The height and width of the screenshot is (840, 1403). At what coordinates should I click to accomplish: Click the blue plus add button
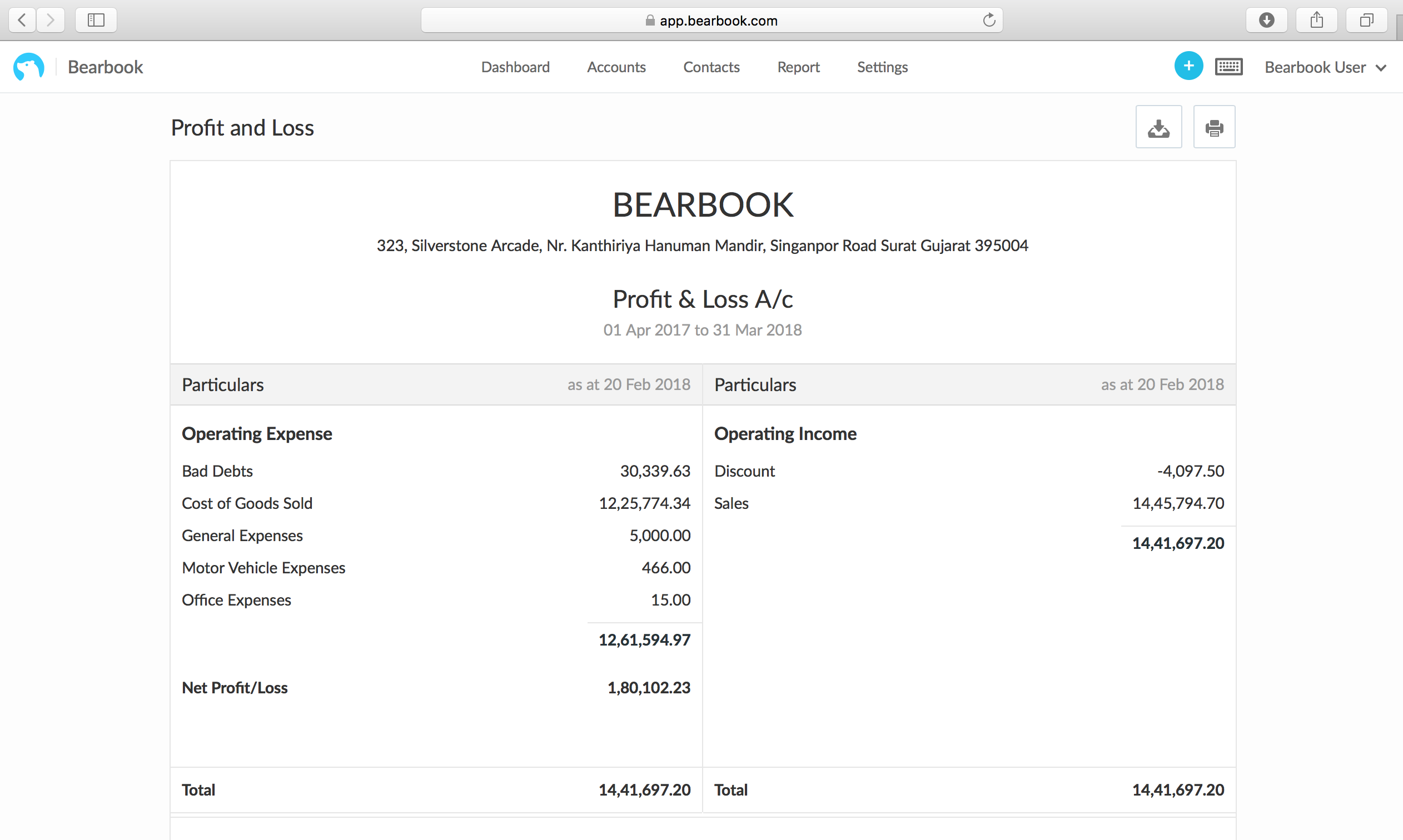point(1188,66)
